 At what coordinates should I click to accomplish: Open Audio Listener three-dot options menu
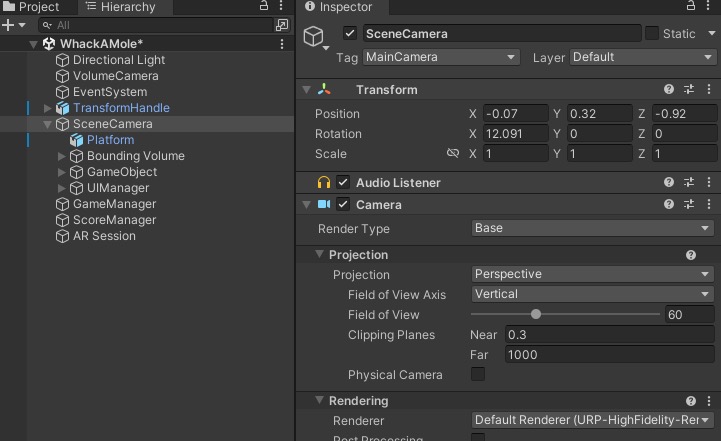click(708, 183)
